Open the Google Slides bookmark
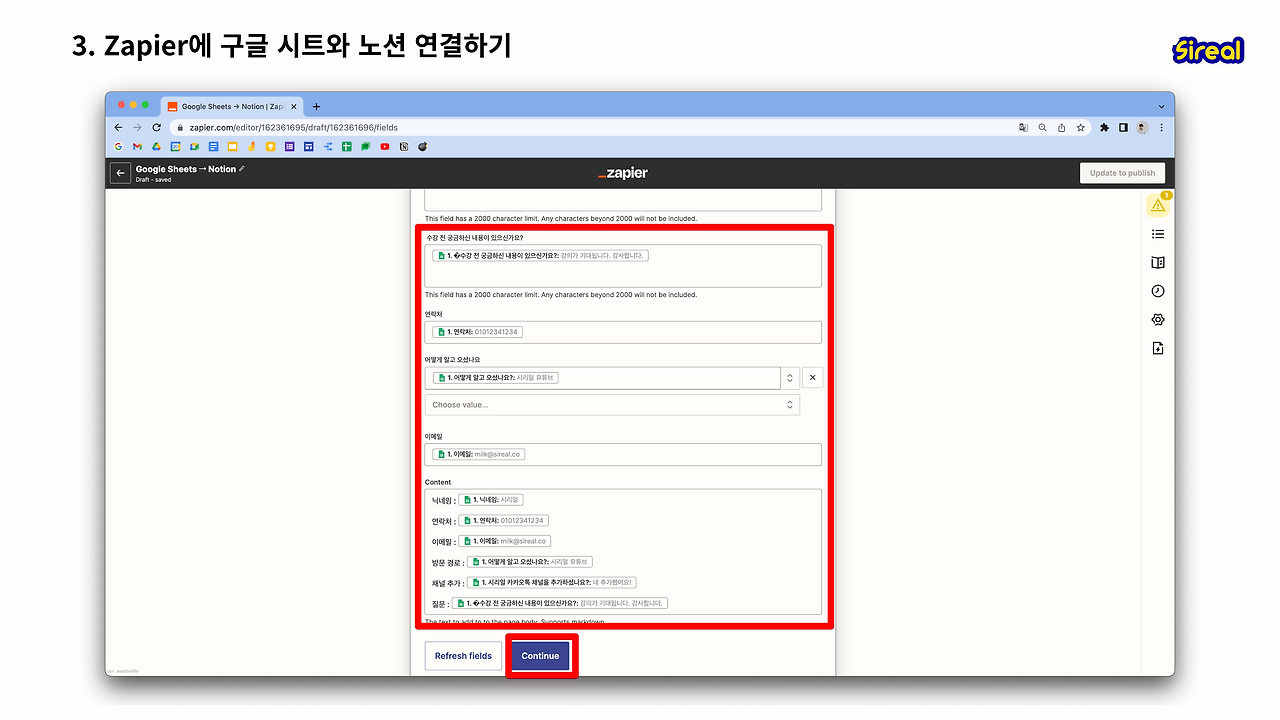 click(232, 146)
